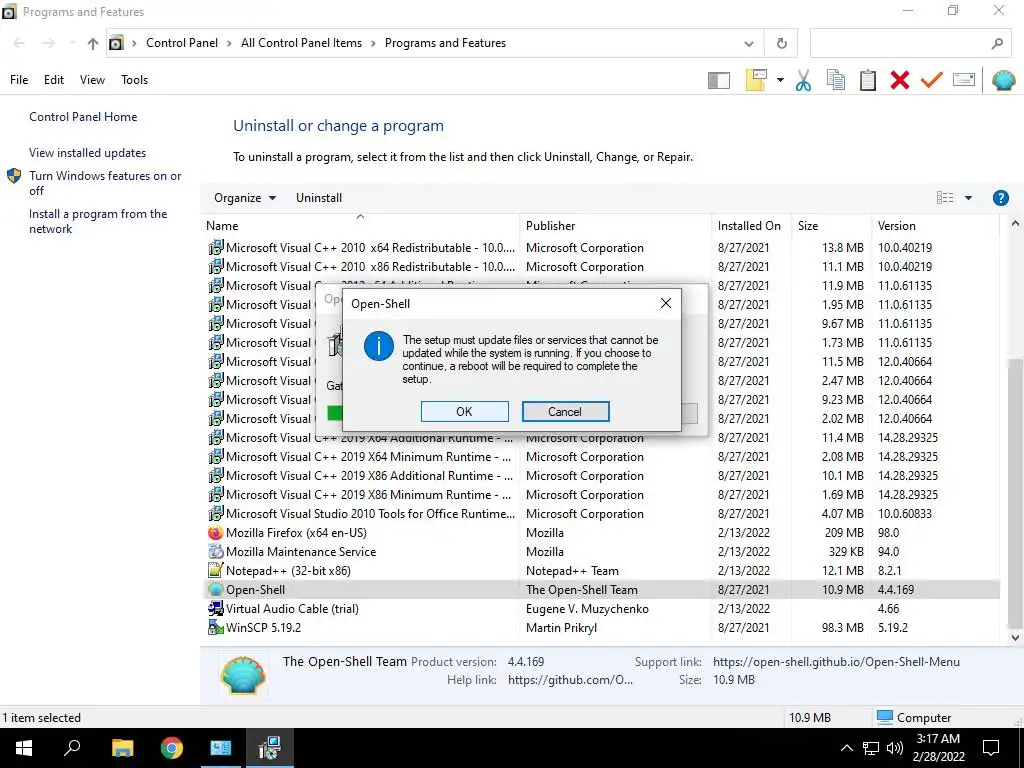Open the Tools menu
Viewport: 1024px width, 768px height.
(x=135, y=80)
